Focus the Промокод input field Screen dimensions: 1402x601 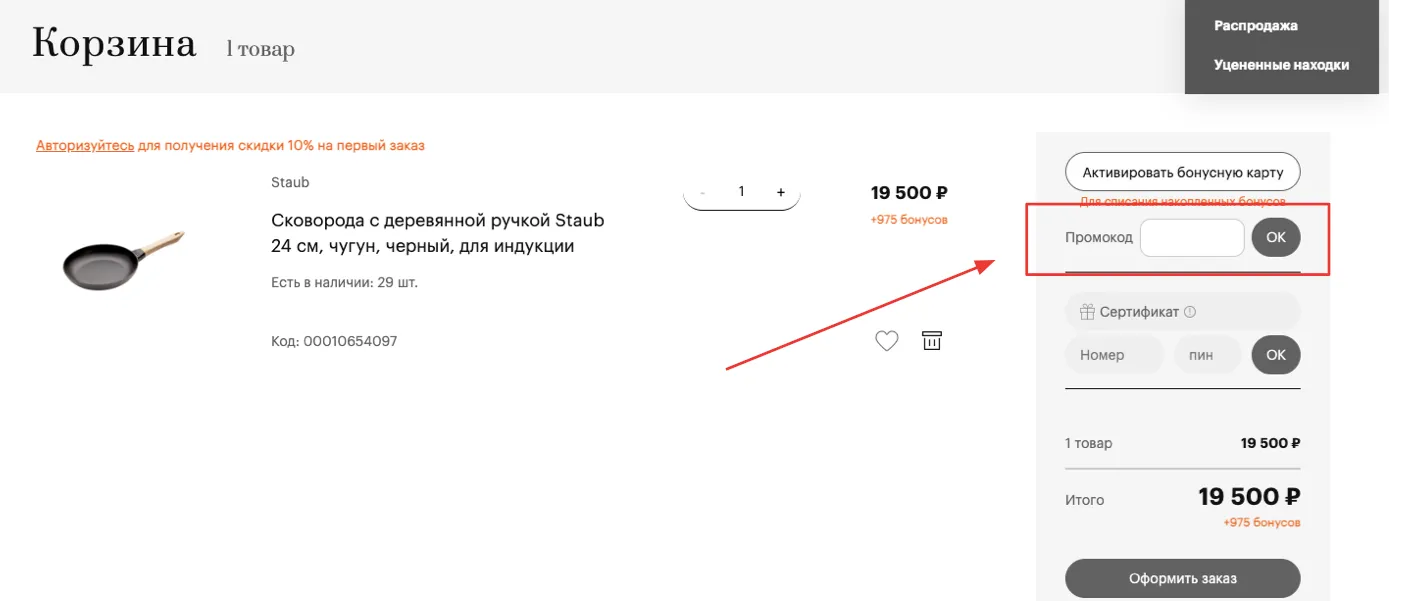pyautogui.click(x=1192, y=238)
